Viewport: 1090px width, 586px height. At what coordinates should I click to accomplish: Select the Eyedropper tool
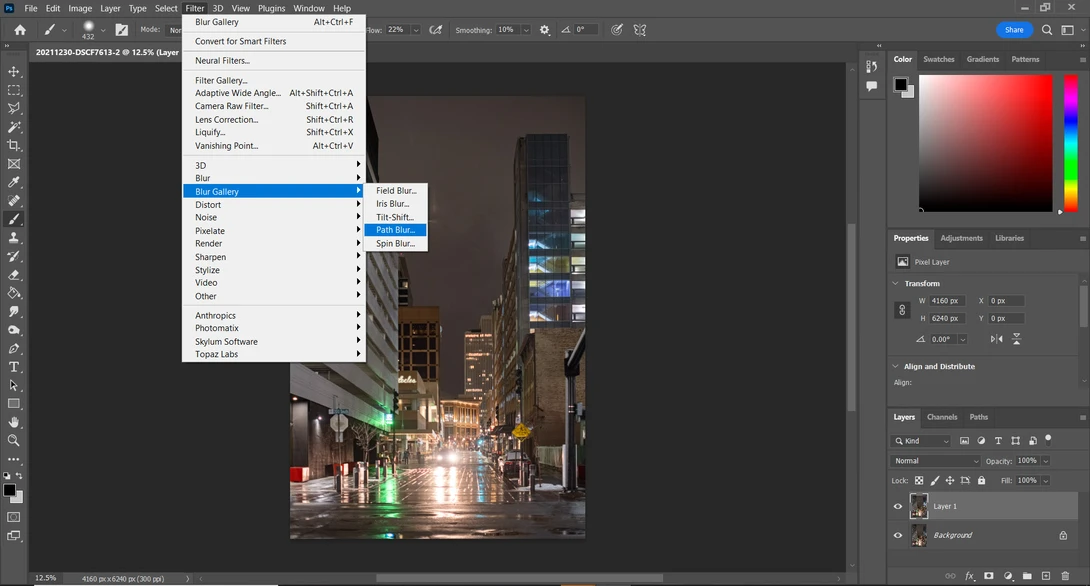point(13,182)
